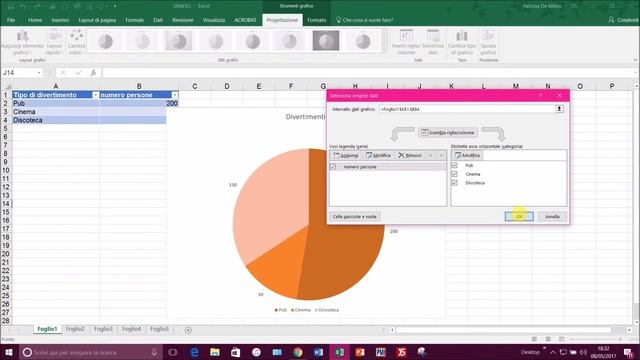Open Aggiungi elemento grafico dropdown
This screenshot has width=640, height=360.
[22, 42]
